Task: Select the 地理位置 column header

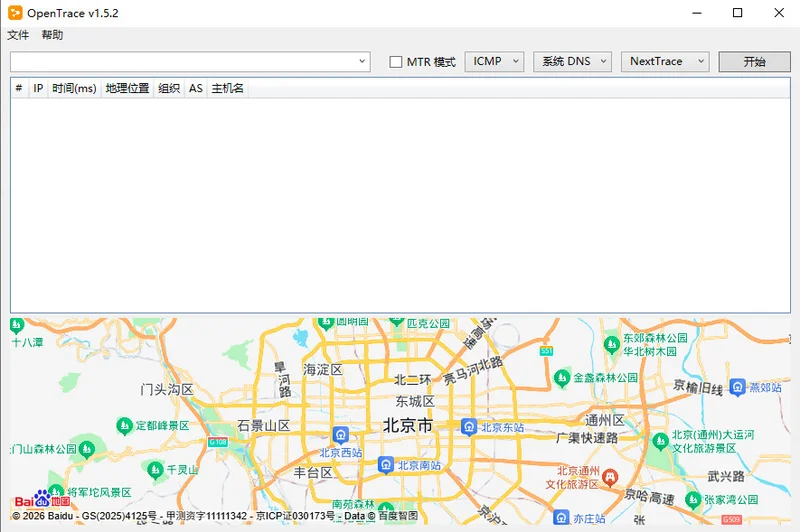Action: click(x=128, y=88)
